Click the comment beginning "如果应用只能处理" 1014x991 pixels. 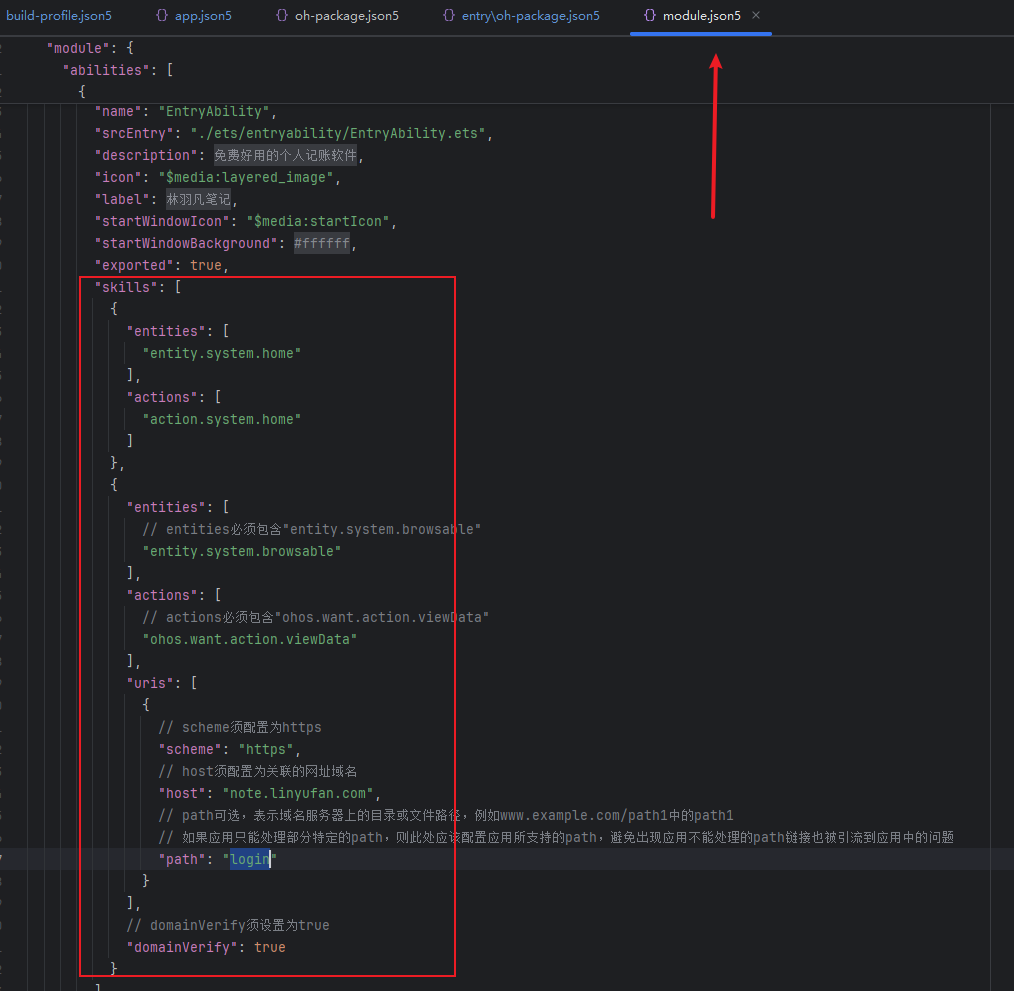point(556,837)
